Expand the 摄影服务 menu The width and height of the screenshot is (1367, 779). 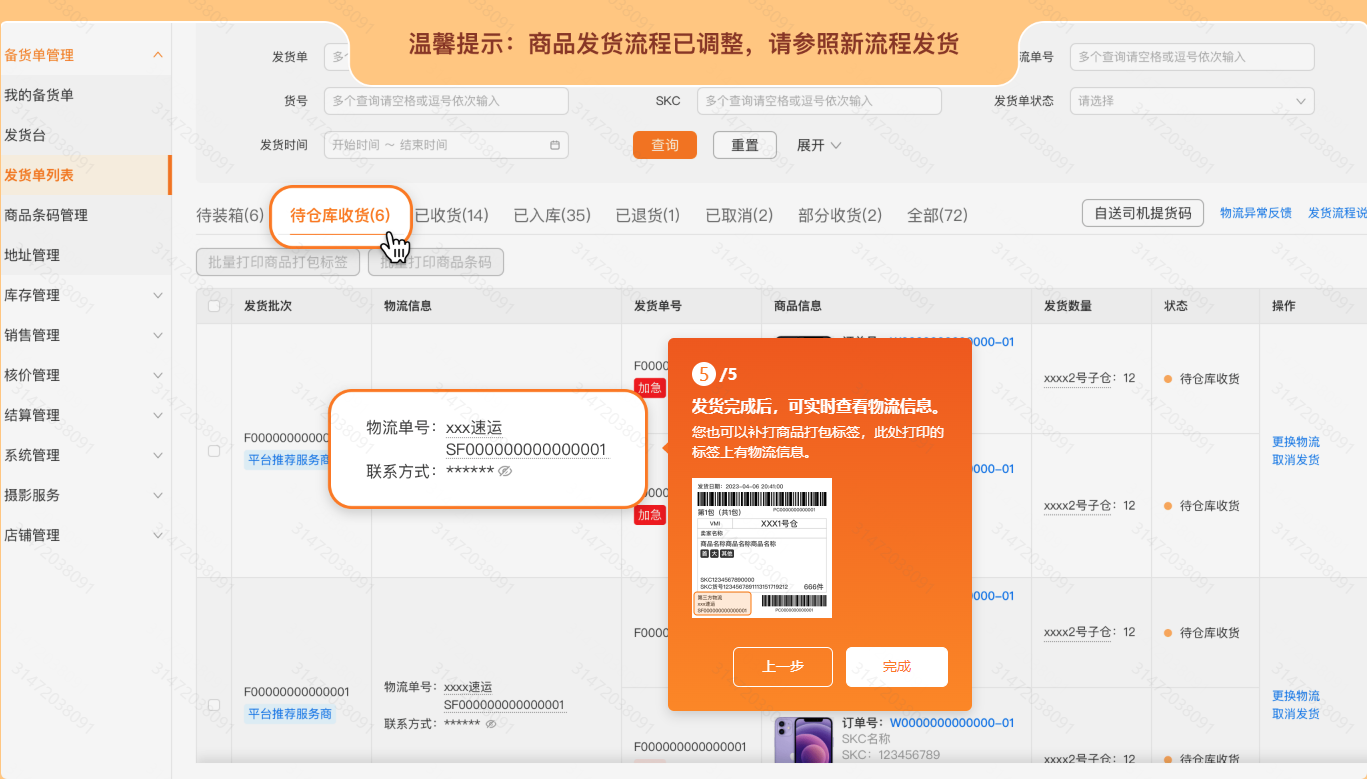coord(85,495)
